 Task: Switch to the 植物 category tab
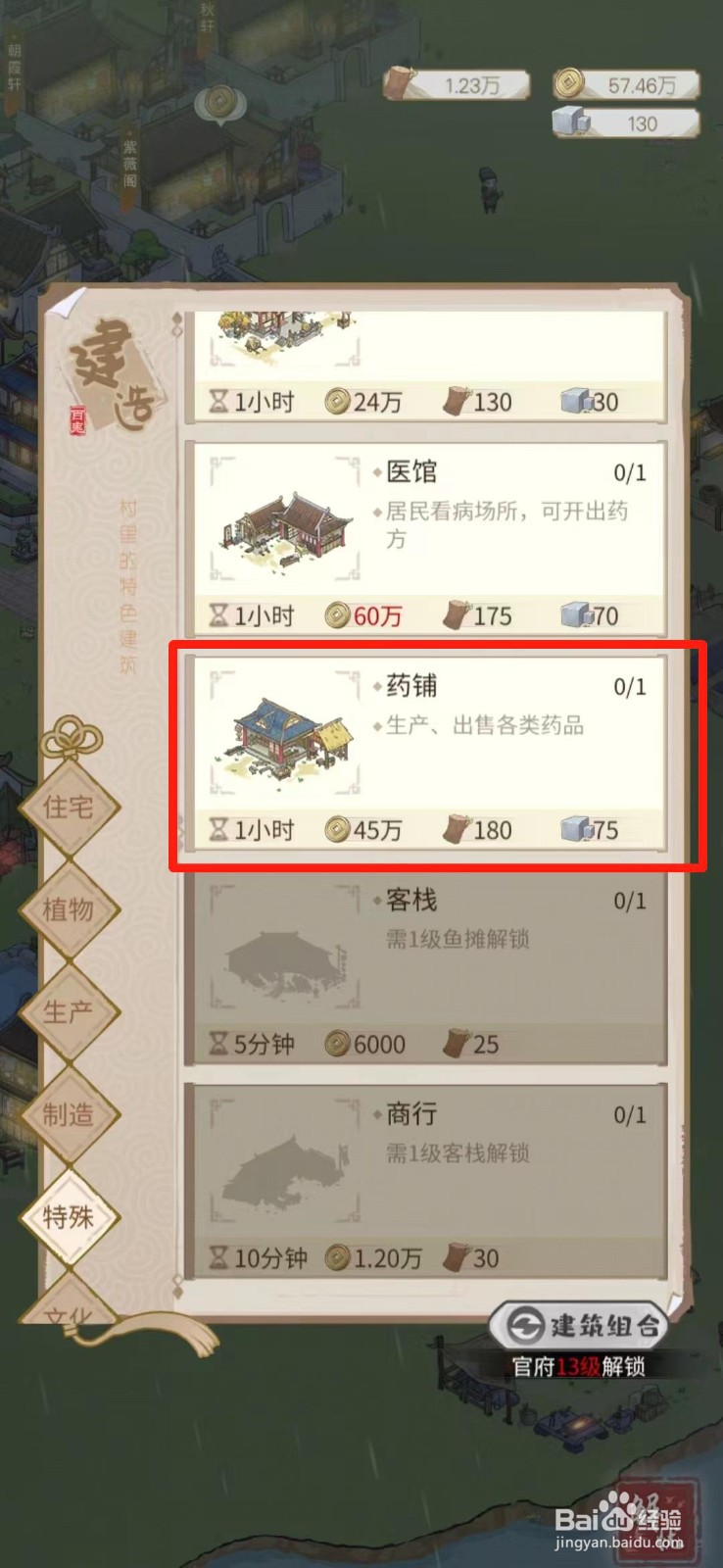point(70,910)
